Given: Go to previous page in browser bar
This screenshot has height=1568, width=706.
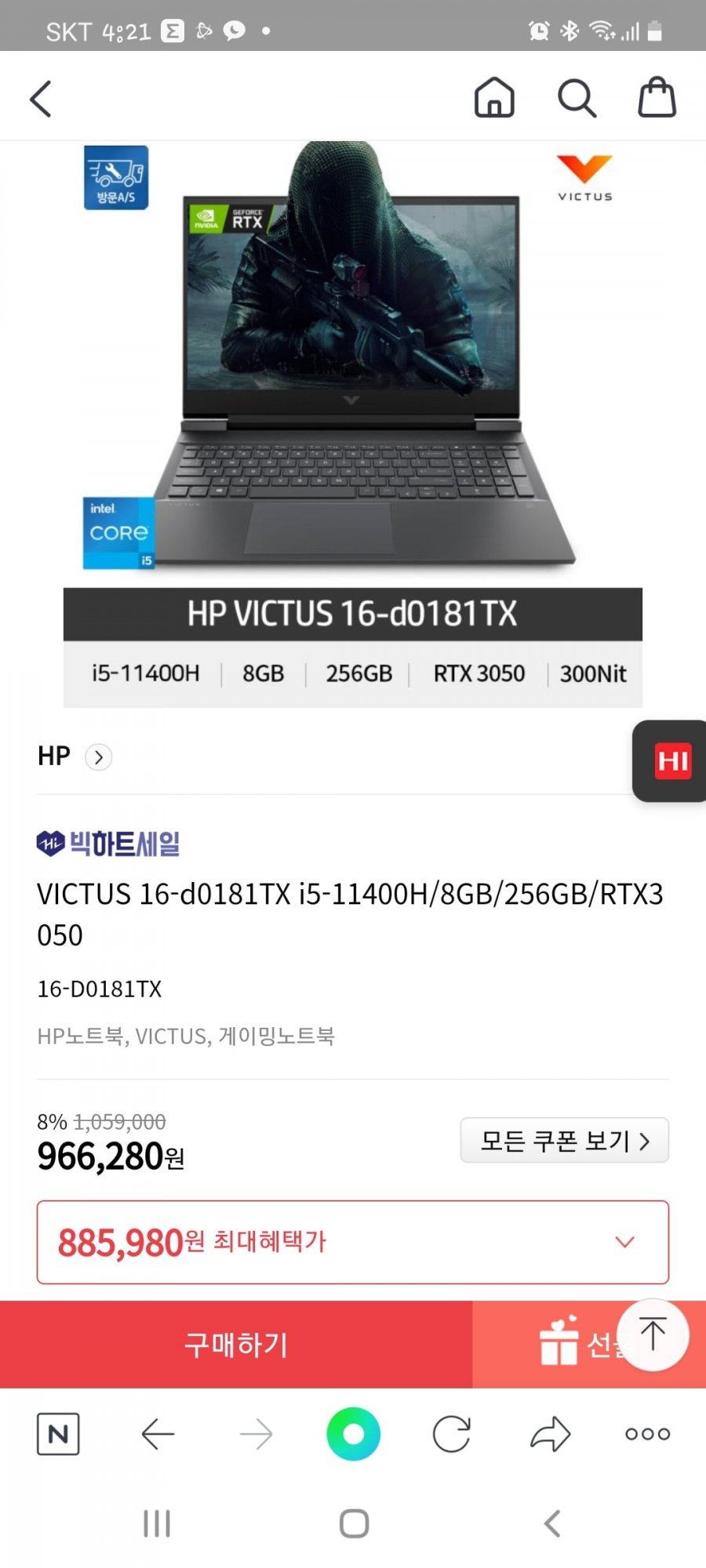Looking at the screenshot, I should tap(157, 1434).
